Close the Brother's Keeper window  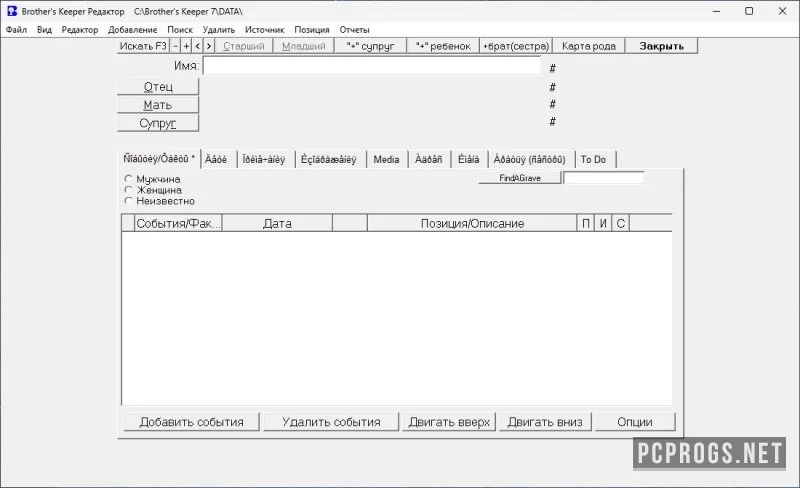coord(782,11)
